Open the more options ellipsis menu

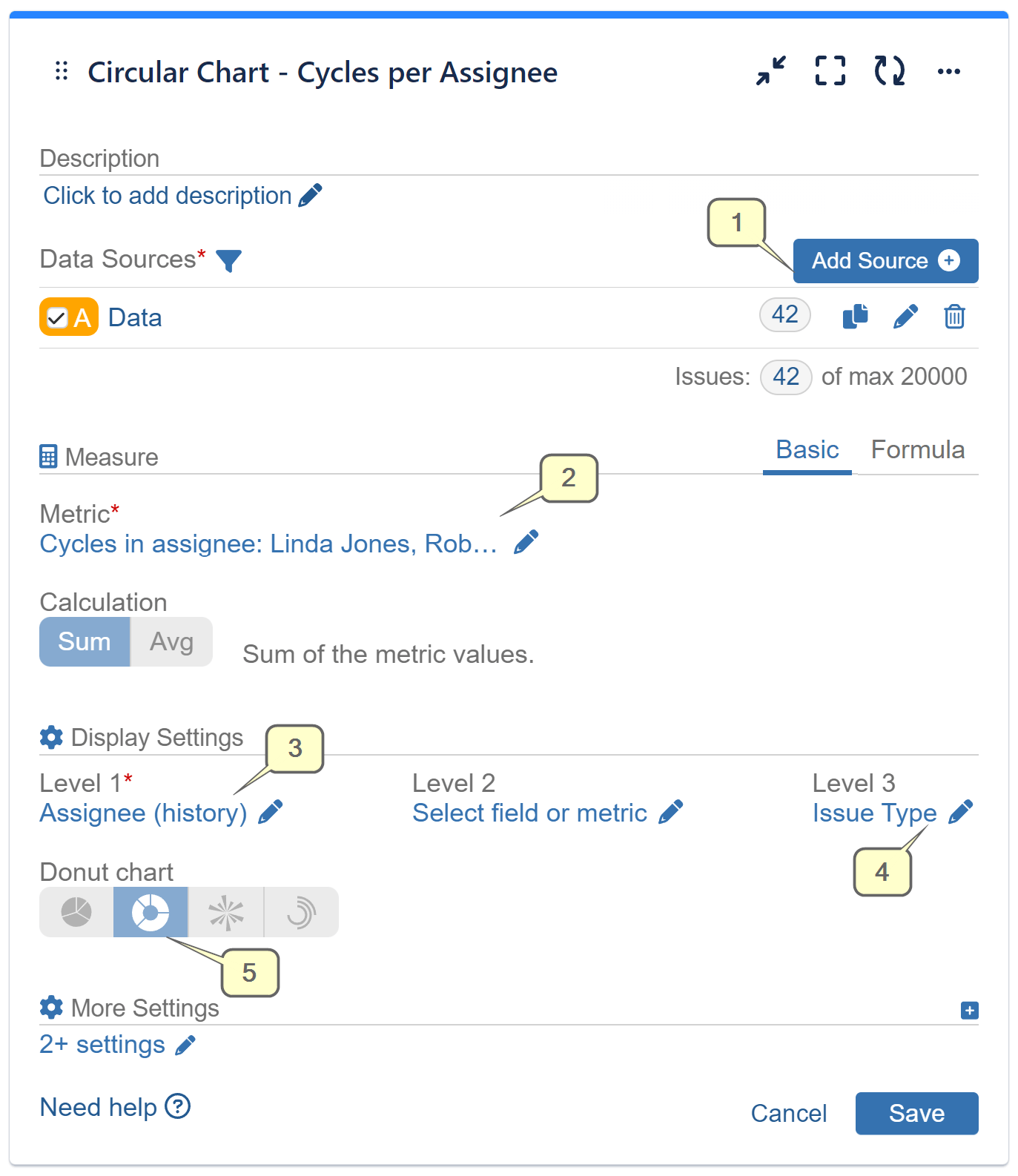(x=950, y=71)
